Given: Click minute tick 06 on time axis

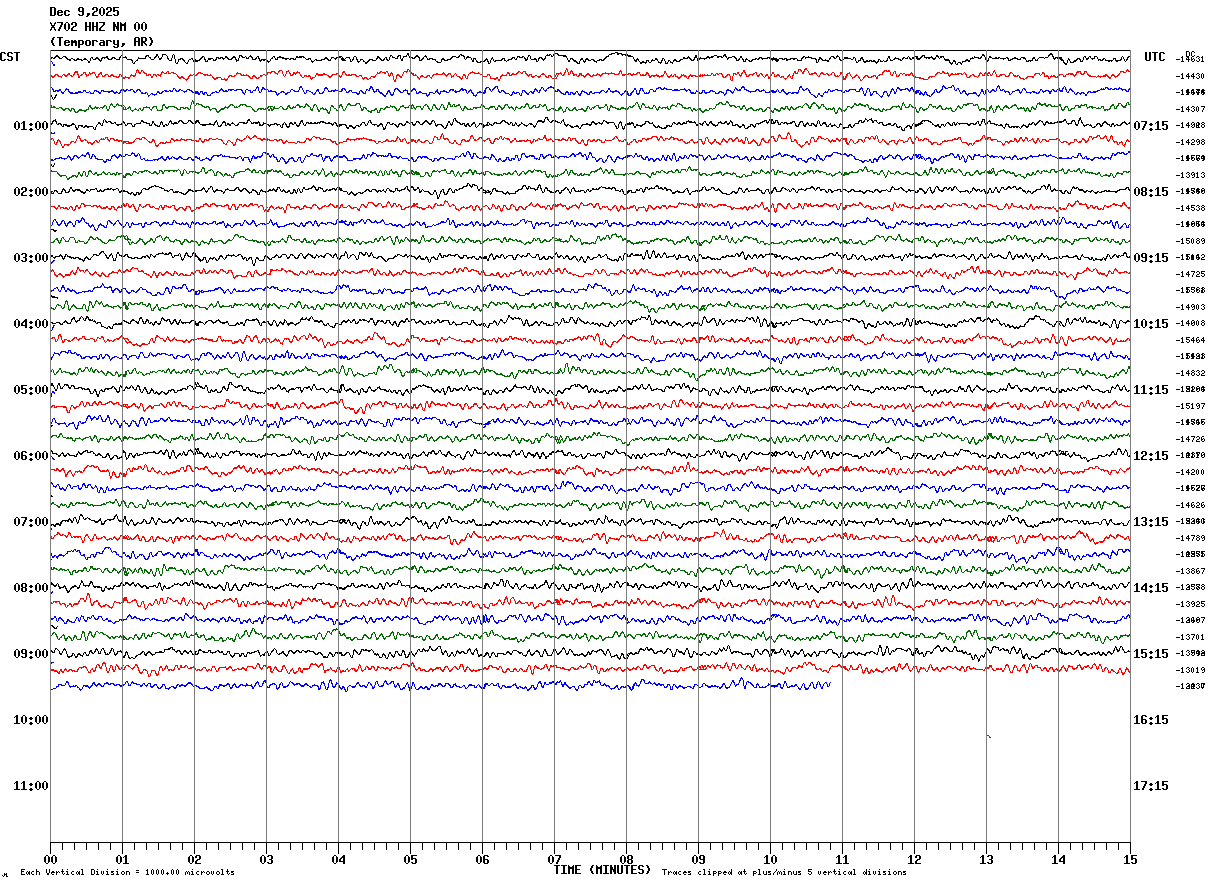Looking at the screenshot, I should [x=482, y=860].
